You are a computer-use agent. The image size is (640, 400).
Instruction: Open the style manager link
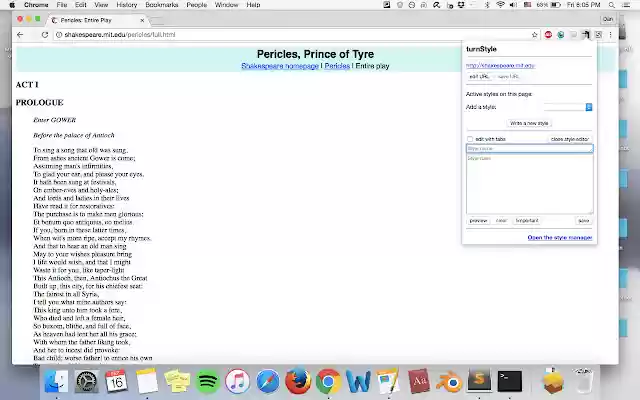(x=560, y=238)
